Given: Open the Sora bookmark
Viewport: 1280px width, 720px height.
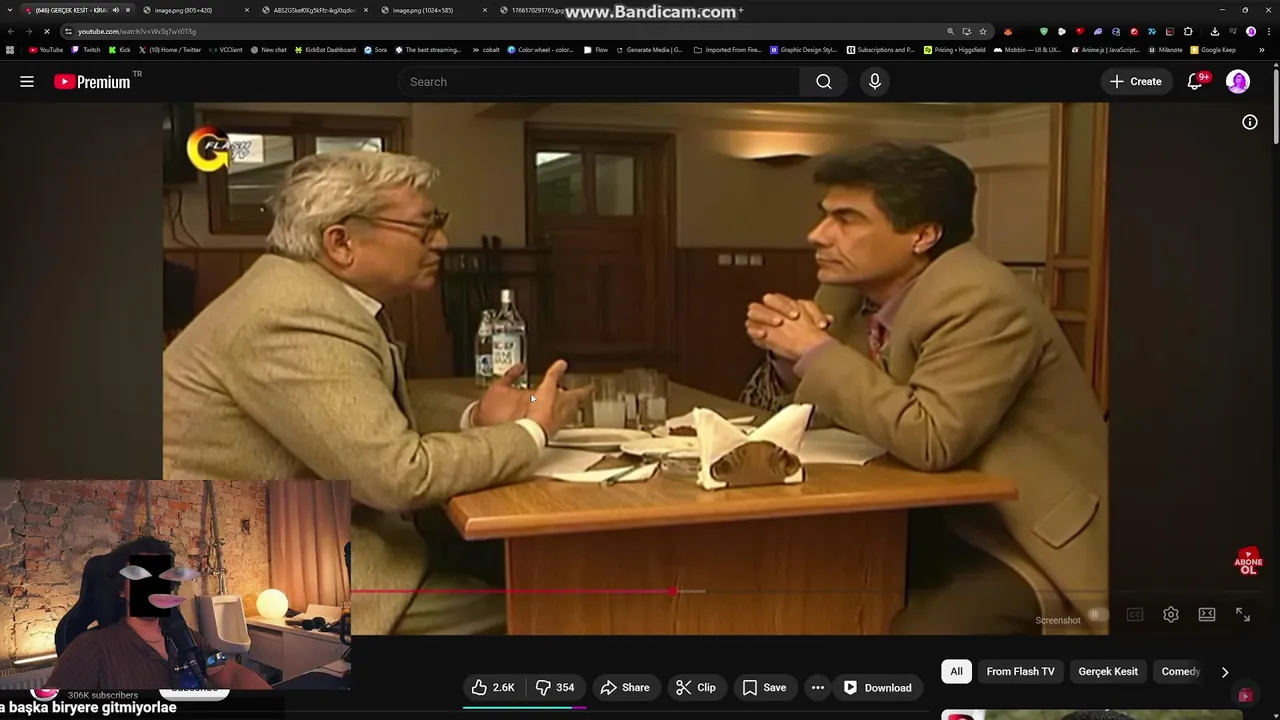Looking at the screenshot, I should tap(375, 49).
